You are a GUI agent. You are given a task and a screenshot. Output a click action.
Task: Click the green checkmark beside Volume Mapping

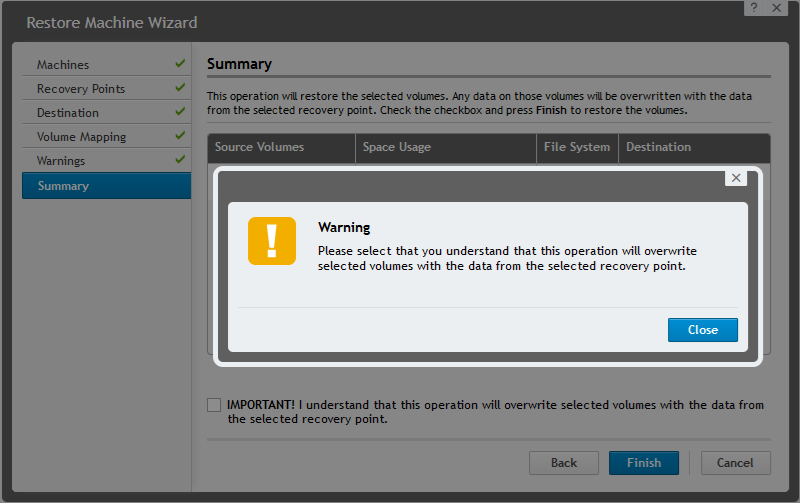pos(180,136)
